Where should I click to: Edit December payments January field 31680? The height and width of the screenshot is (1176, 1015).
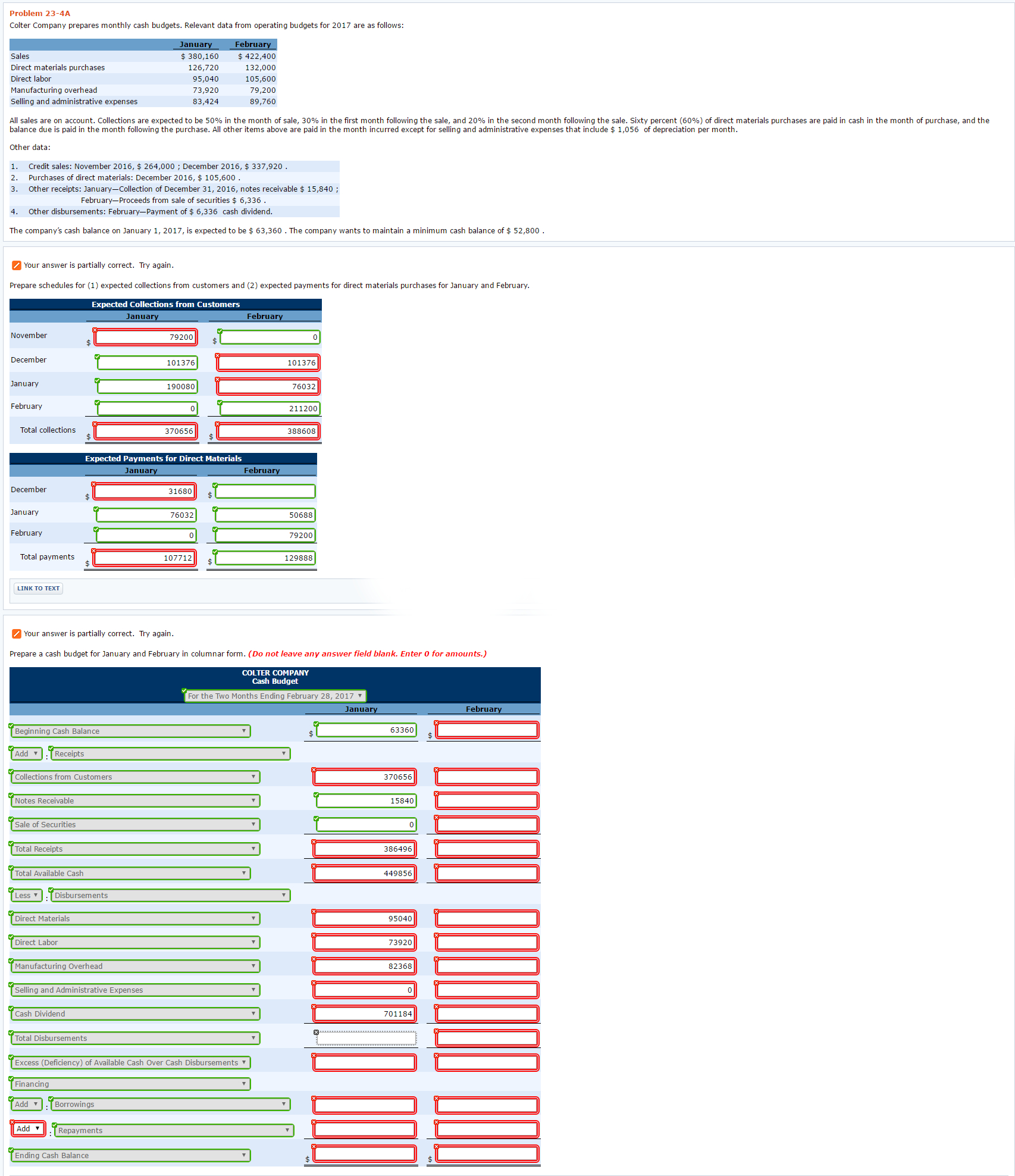[x=145, y=491]
